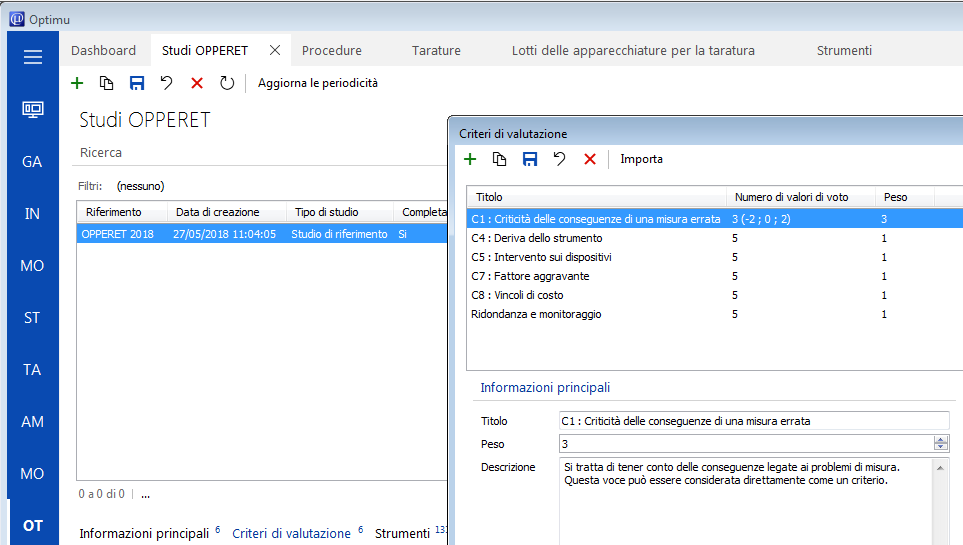Image resolution: width=963 pixels, height=545 pixels.
Task: Switch to the Strumenti top tab
Action: coord(844,50)
